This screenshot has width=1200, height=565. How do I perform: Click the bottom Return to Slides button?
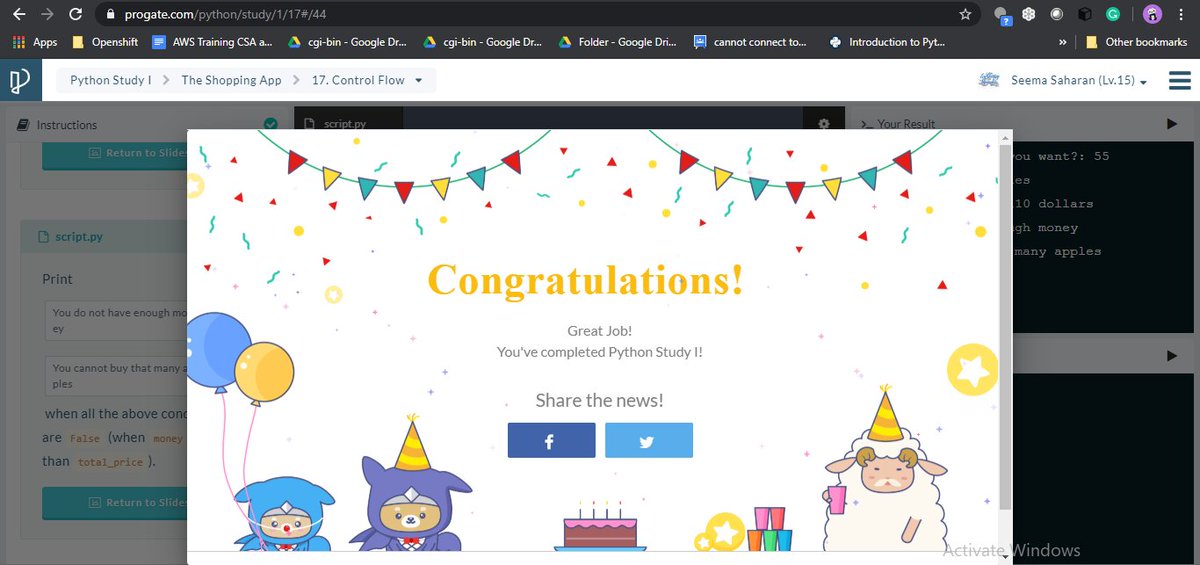tap(115, 502)
